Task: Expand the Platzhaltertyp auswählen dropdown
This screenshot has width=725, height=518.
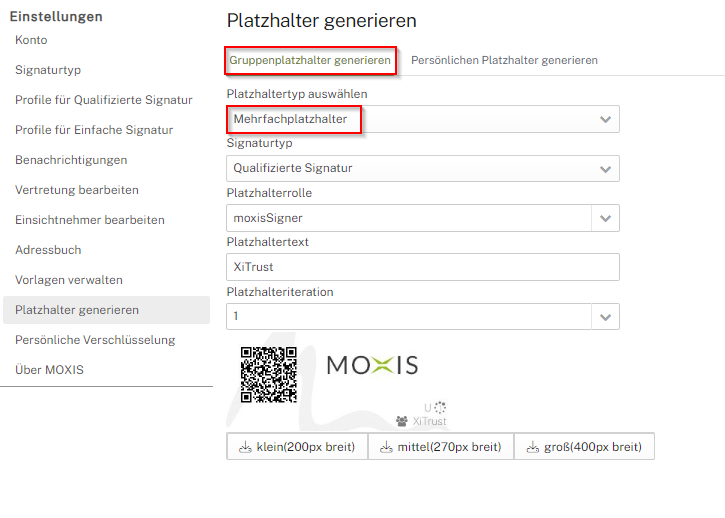Action: (605, 119)
